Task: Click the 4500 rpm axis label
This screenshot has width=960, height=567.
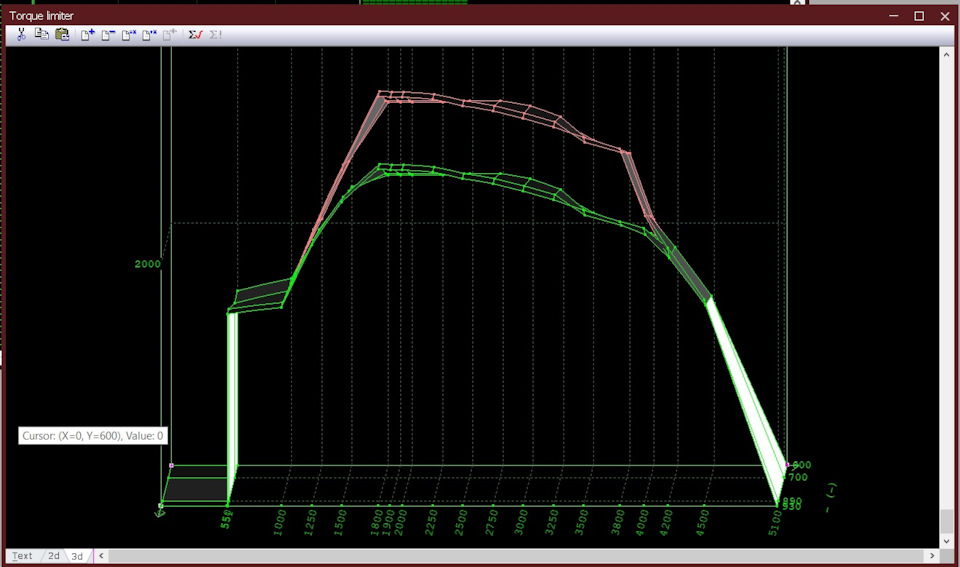Action: click(x=702, y=522)
